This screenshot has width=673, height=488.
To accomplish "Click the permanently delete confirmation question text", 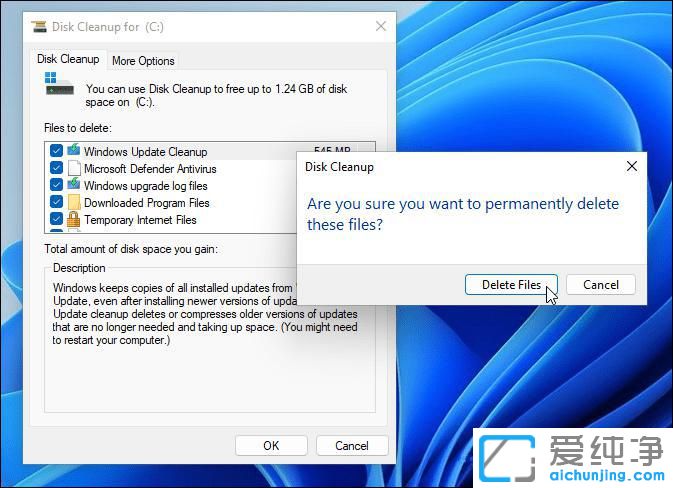I will (463, 214).
